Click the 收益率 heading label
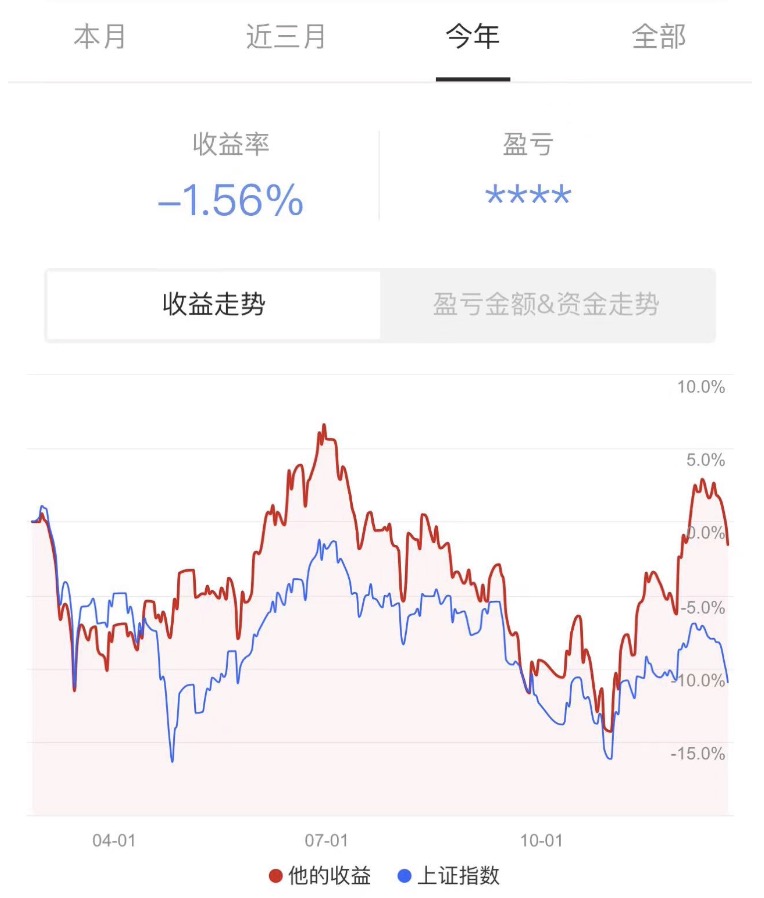Viewport: 764px width, 898px height. (x=231, y=145)
